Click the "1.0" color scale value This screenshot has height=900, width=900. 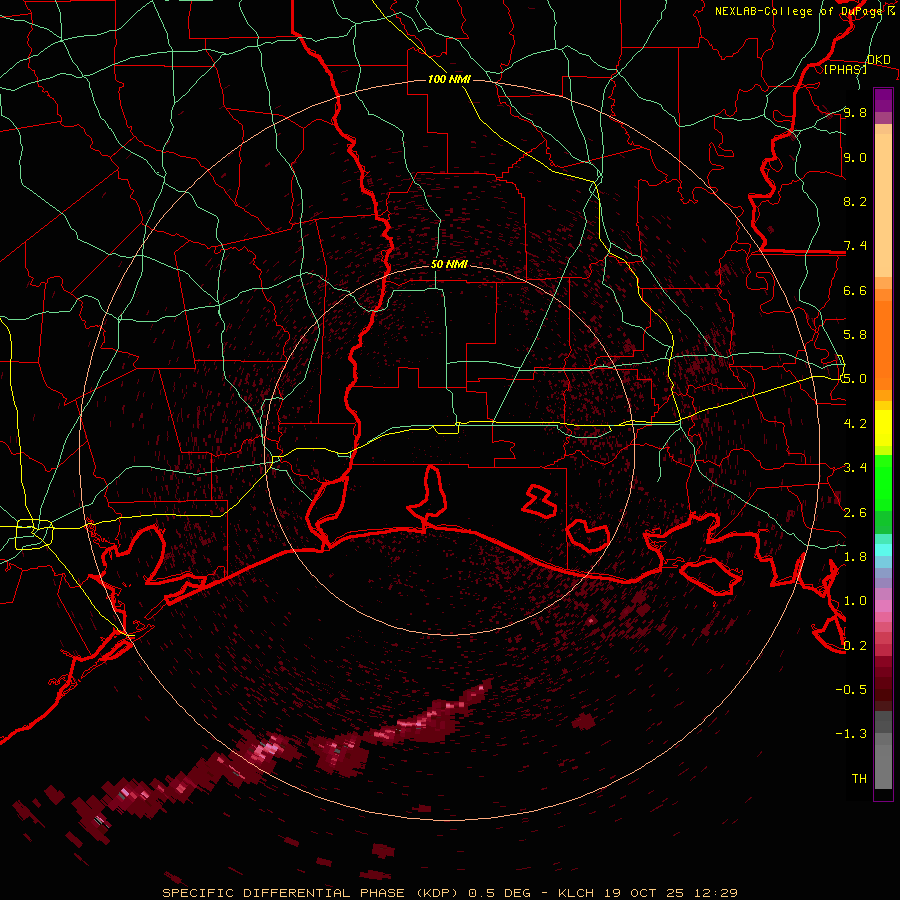click(x=855, y=601)
